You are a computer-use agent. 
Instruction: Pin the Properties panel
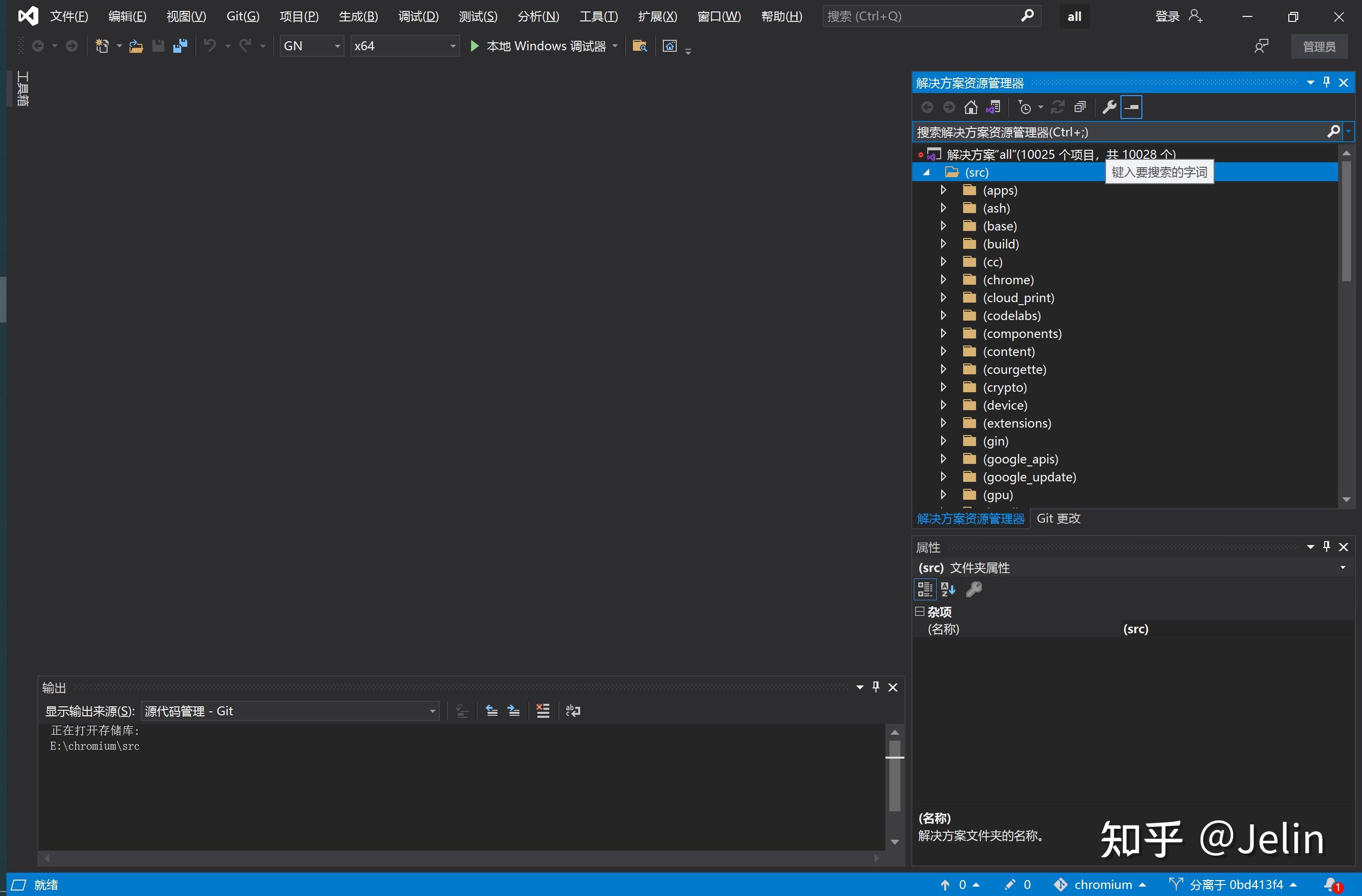click(x=1327, y=547)
